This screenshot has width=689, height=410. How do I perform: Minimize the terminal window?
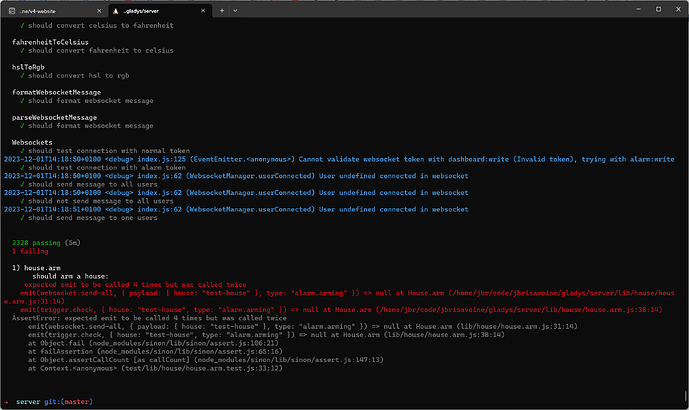[638, 9]
